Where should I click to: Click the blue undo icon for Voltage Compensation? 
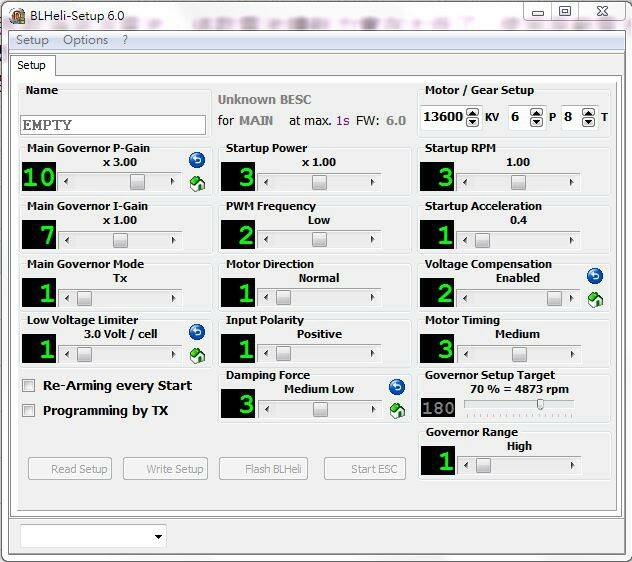tap(595, 276)
